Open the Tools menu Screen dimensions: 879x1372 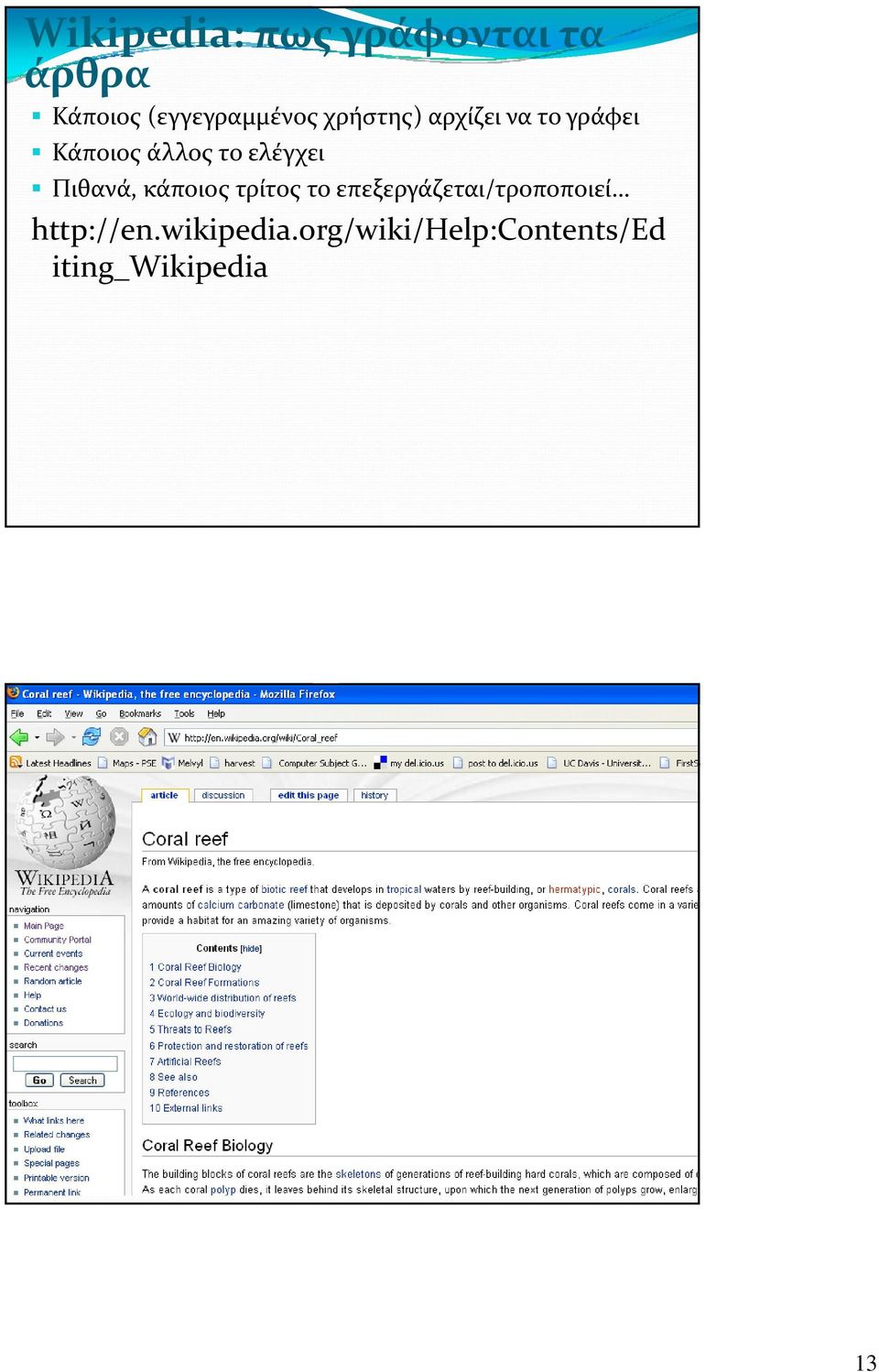(184, 713)
